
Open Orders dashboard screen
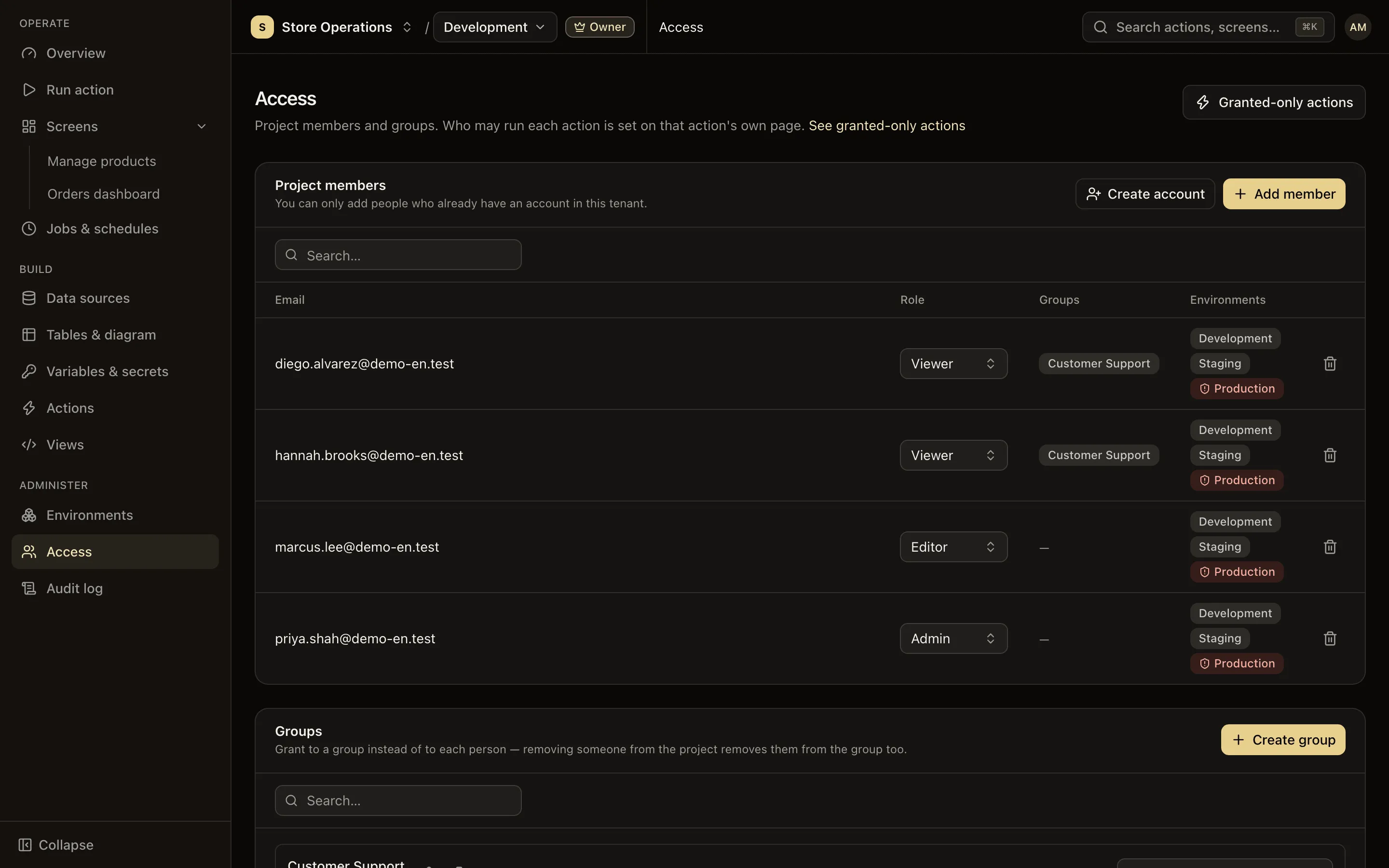click(103, 194)
